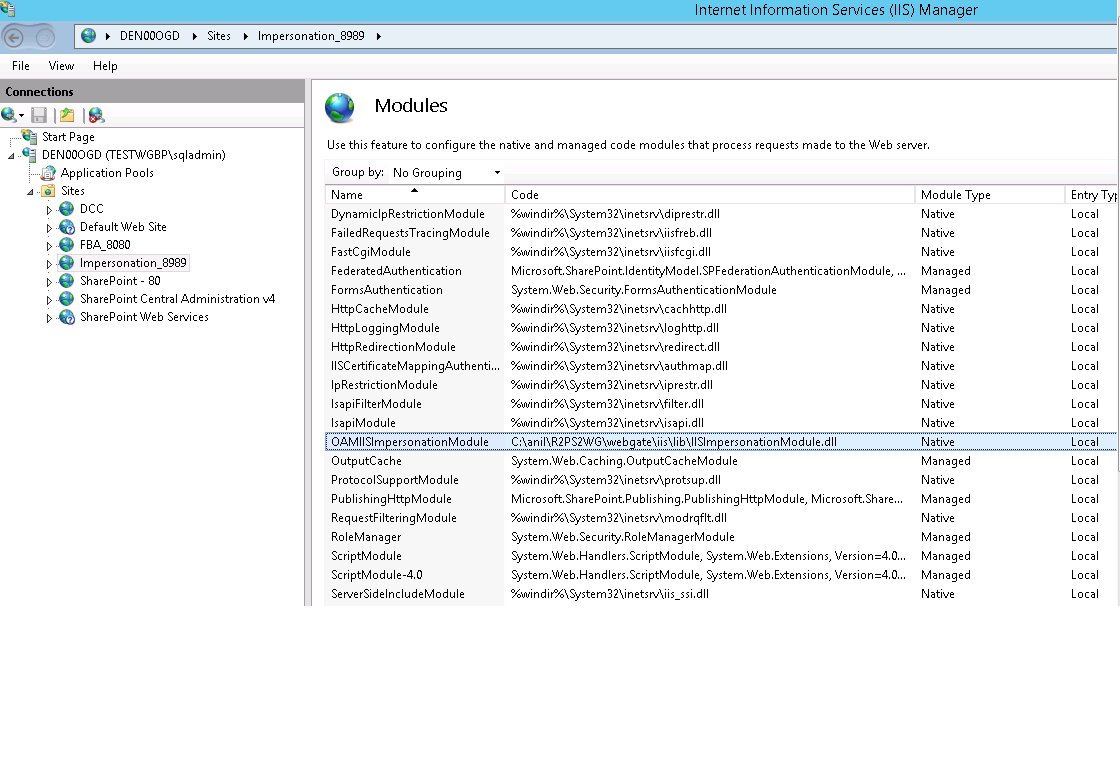The width and height of the screenshot is (1120, 768).
Task: Click the Default Web Site globe icon
Action: point(66,226)
